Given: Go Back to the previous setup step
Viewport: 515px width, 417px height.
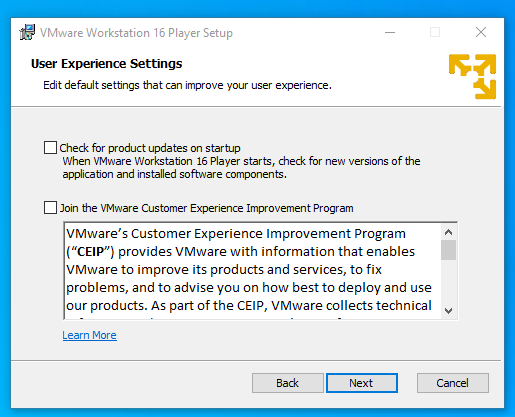Looking at the screenshot, I should [288, 383].
